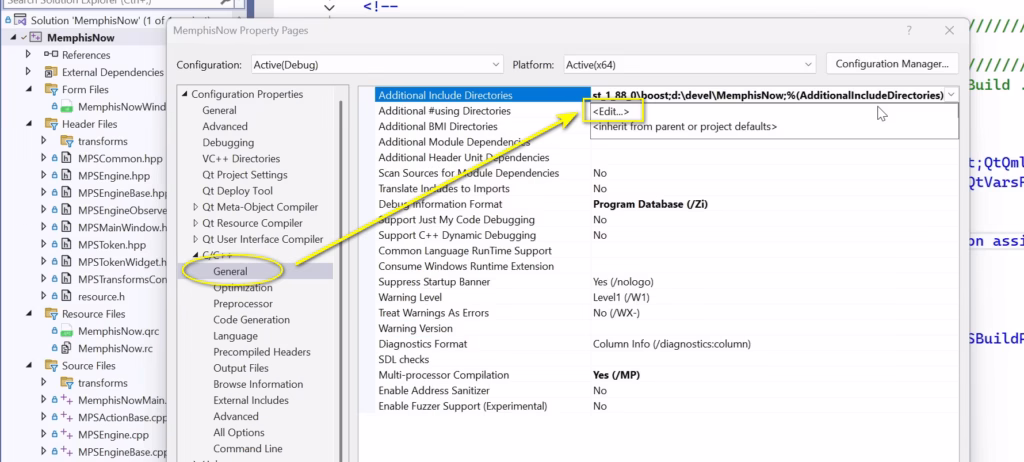This screenshot has width=1024, height=462.
Task: Click the MemphisNow.qrc file icon
Action: tap(67, 331)
